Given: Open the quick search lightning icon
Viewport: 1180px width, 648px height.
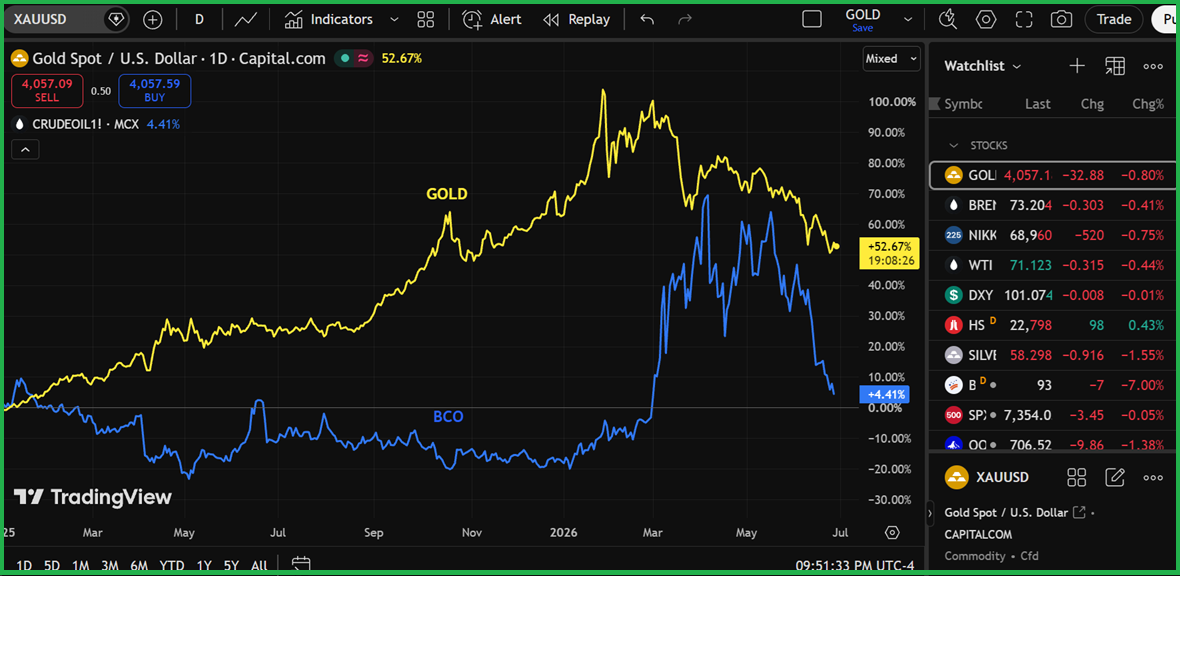Looking at the screenshot, I should pos(947,20).
